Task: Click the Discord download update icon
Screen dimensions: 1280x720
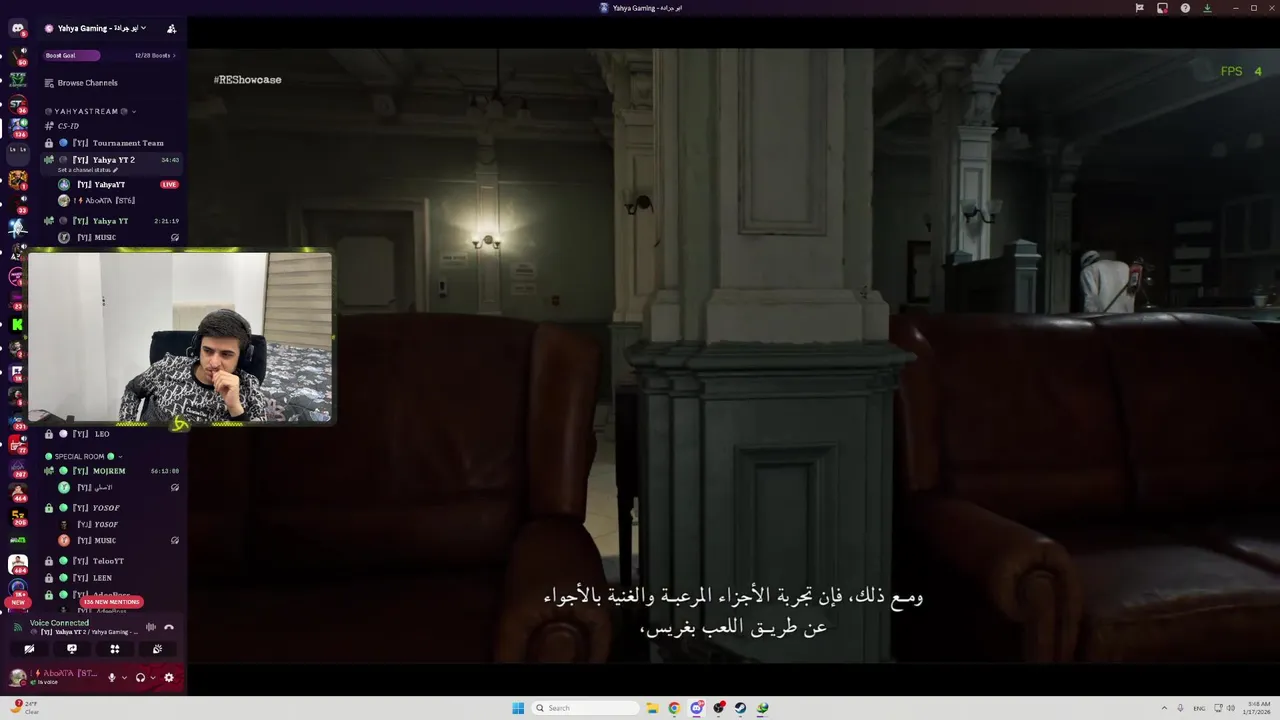Action: [x=1207, y=8]
